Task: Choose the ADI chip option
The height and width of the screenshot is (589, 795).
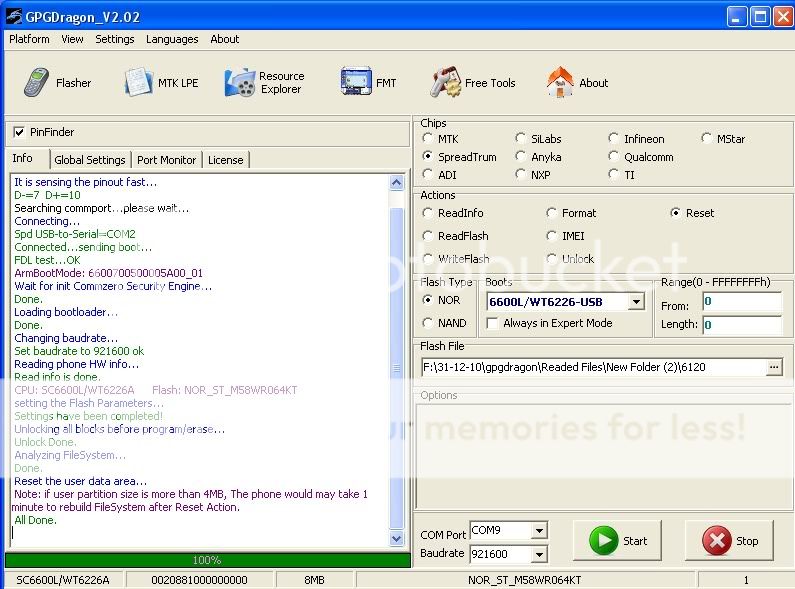Action: (x=427, y=175)
